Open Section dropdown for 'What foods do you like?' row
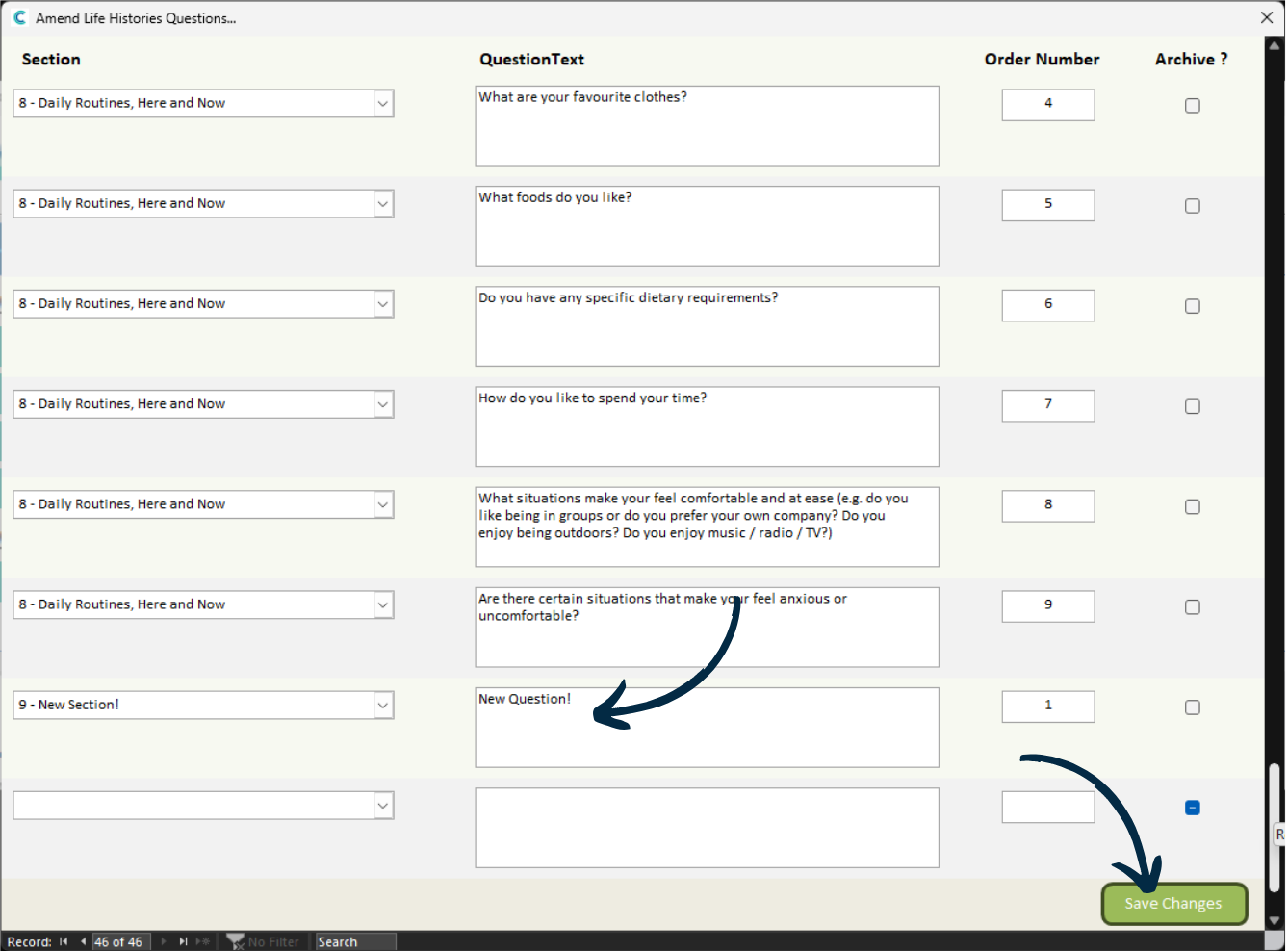The width and height of the screenshot is (1288, 951). tap(383, 203)
